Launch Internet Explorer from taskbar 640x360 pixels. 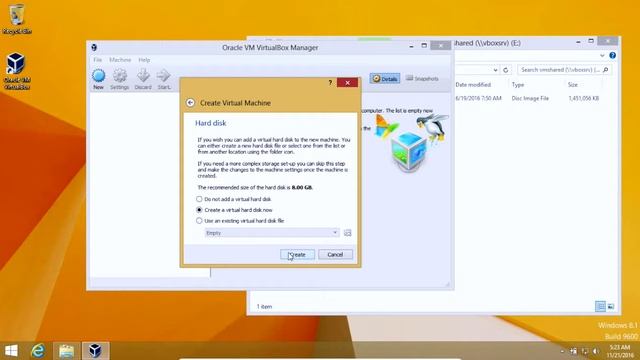coord(38,351)
